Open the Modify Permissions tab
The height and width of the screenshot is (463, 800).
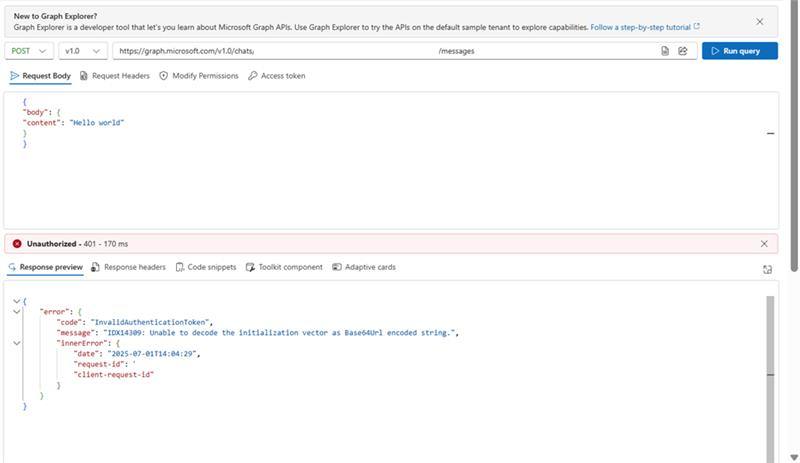point(199,76)
